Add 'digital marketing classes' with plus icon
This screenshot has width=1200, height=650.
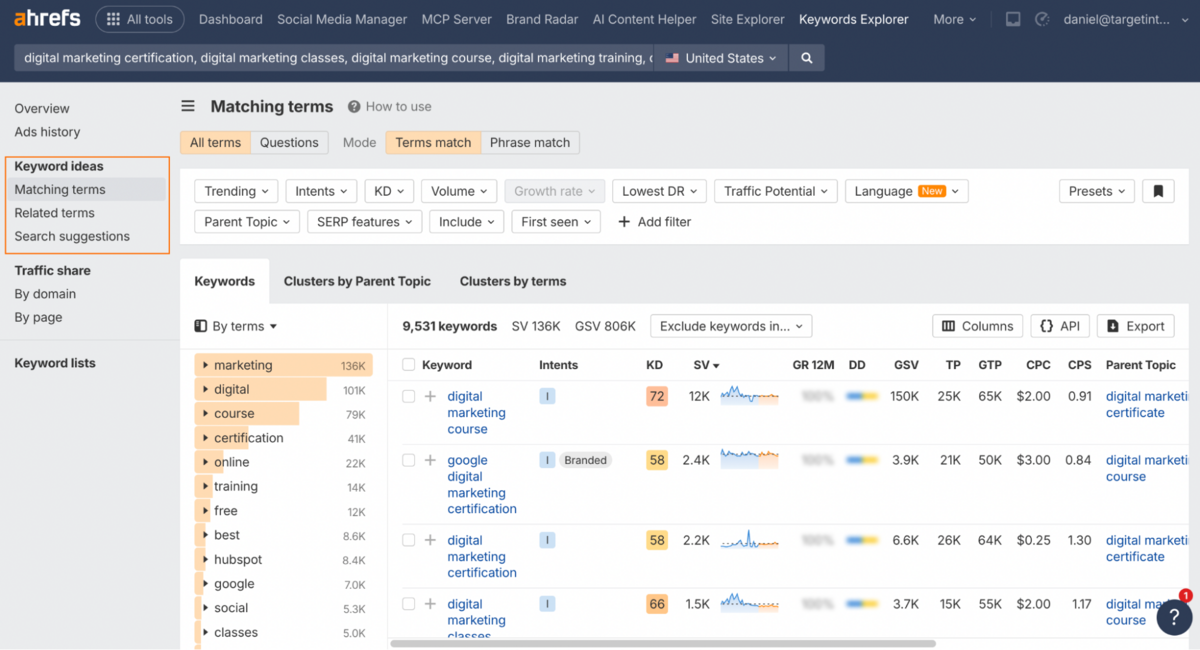coord(430,605)
